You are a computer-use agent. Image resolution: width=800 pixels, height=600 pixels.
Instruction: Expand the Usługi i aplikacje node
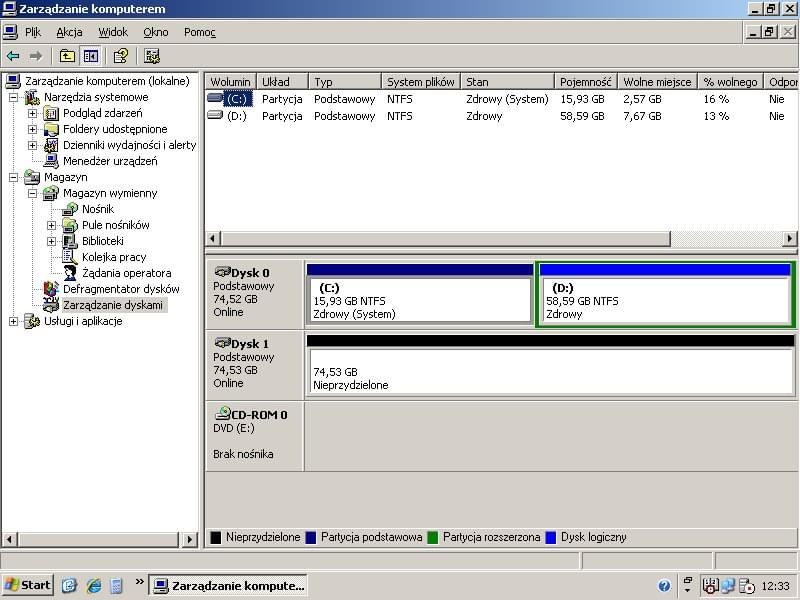(13, 321)
